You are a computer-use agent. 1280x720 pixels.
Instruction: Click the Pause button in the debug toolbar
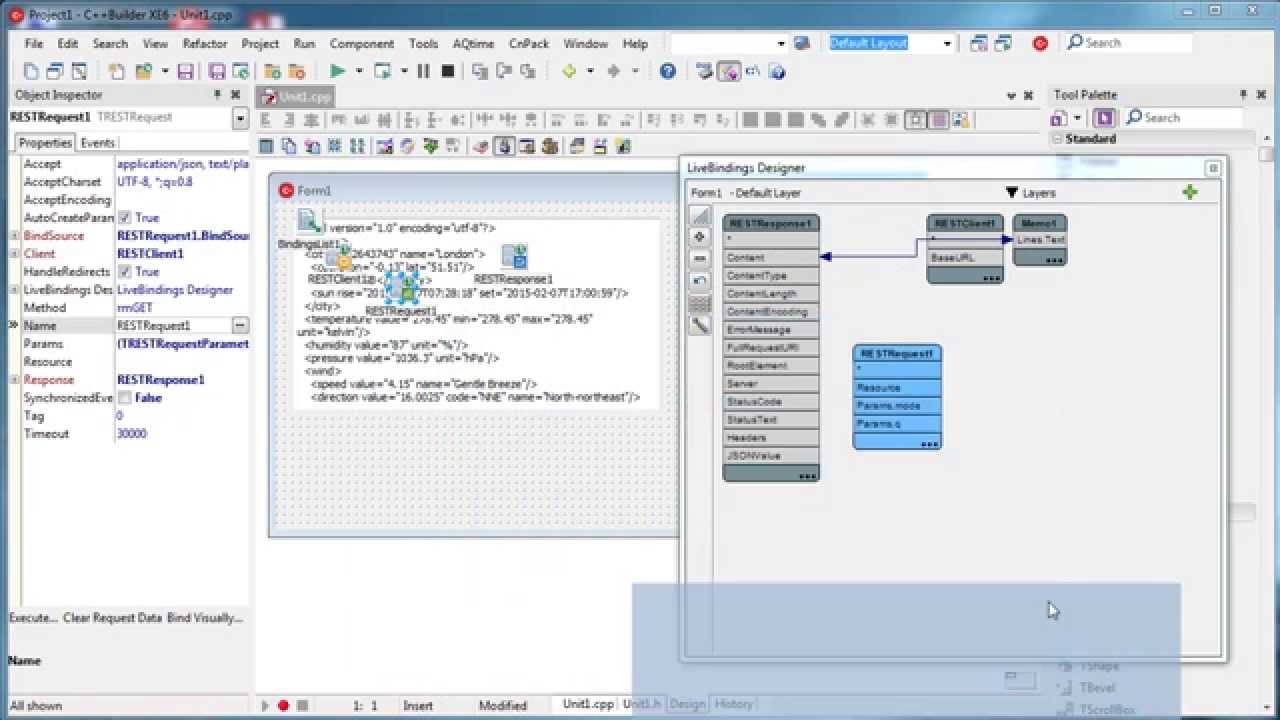click(424, 71)
